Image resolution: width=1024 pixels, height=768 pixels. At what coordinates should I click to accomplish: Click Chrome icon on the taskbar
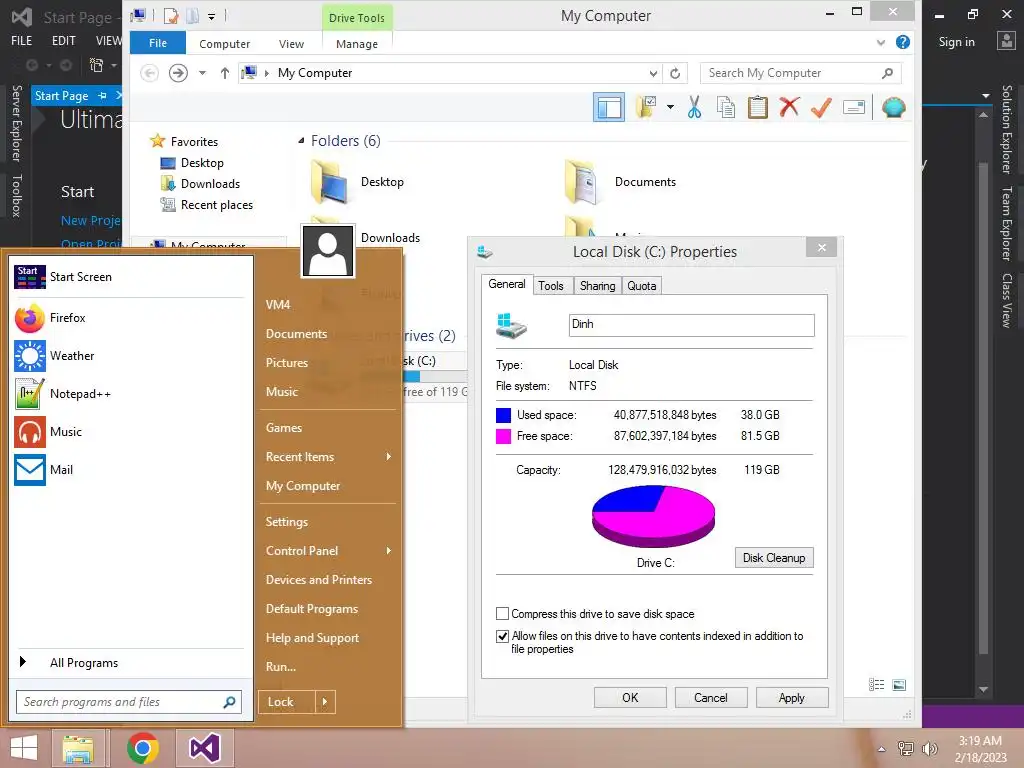point(143,748)
